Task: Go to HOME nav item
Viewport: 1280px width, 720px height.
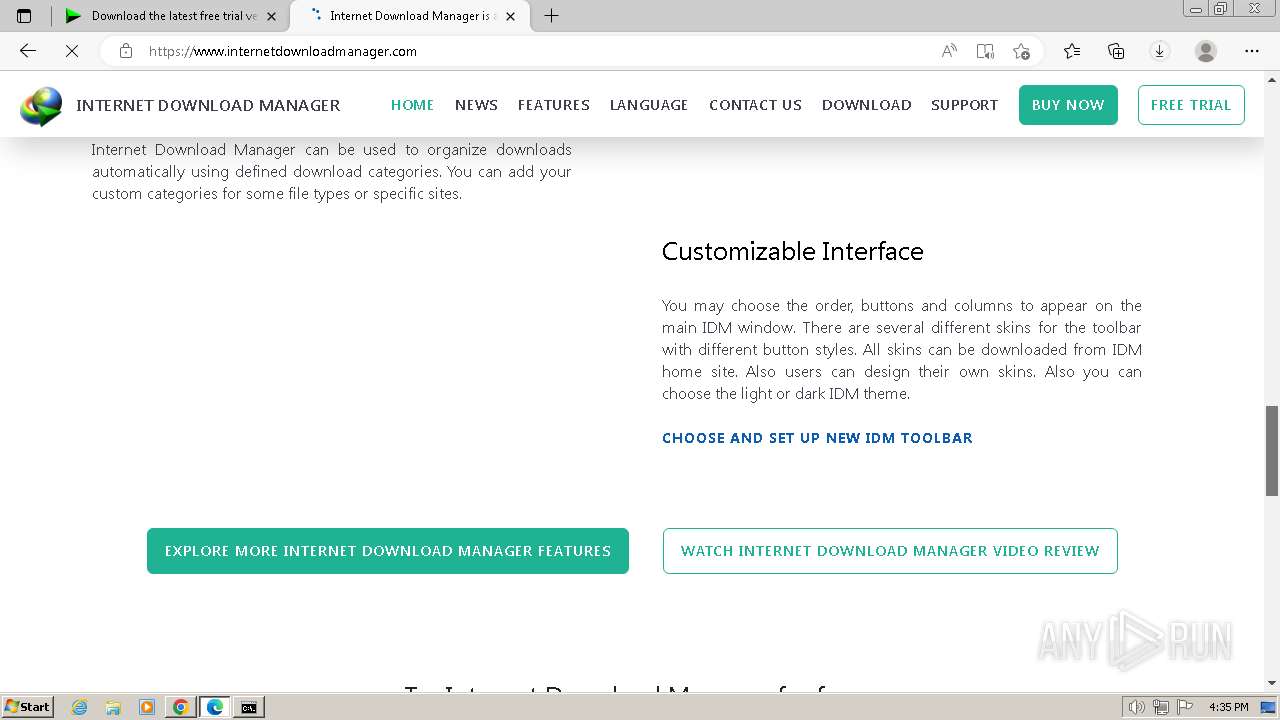Action: point(412,105)
